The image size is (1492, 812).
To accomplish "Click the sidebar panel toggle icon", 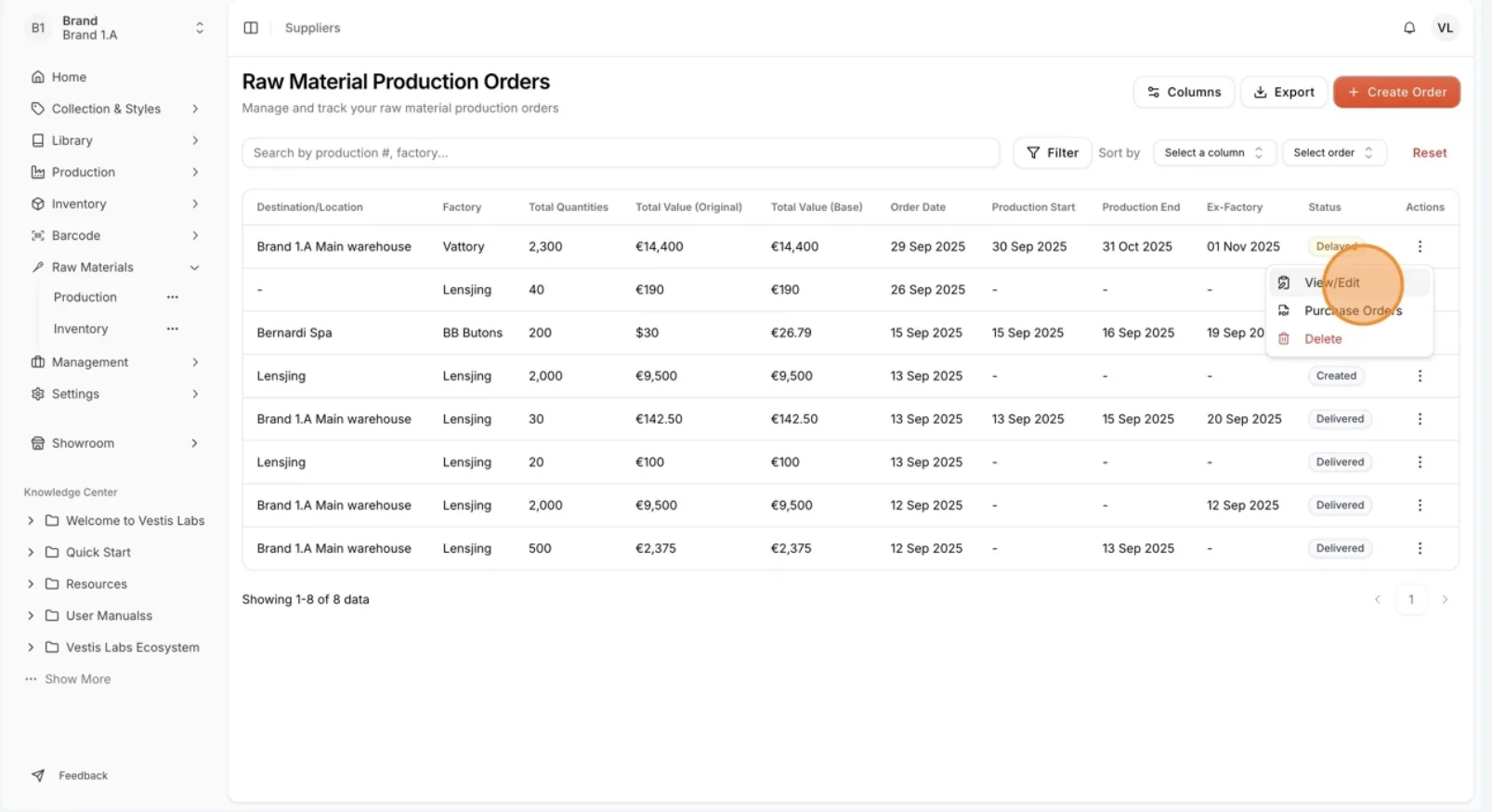I will point(251,28).
